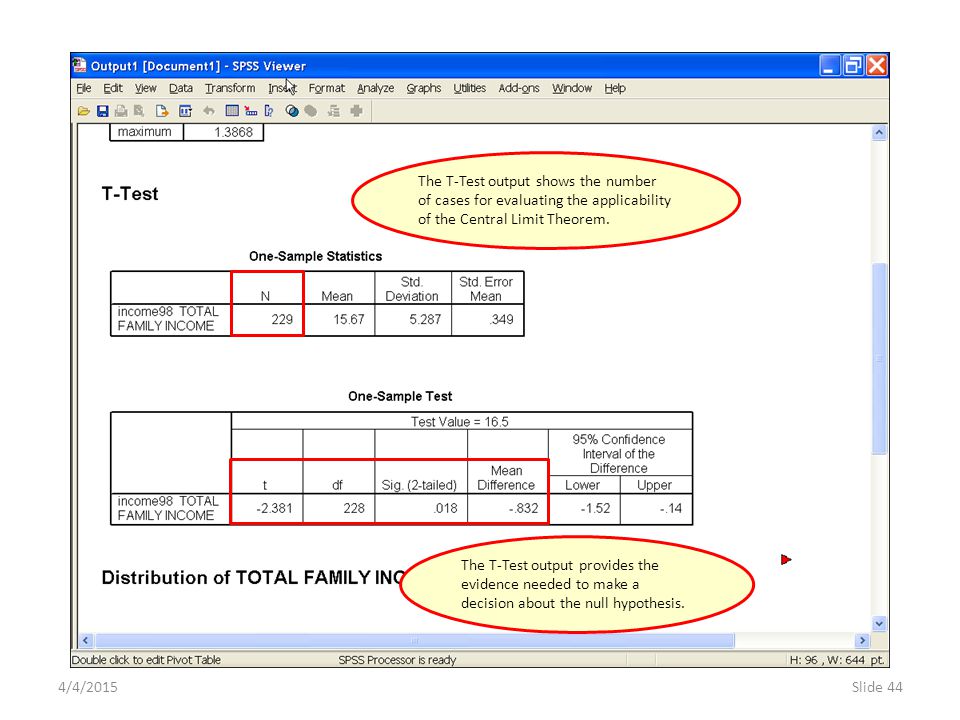Save the output with the floppy disk icon
The height and width of the screenshot is (720, 960).
(x=102, y=111)
